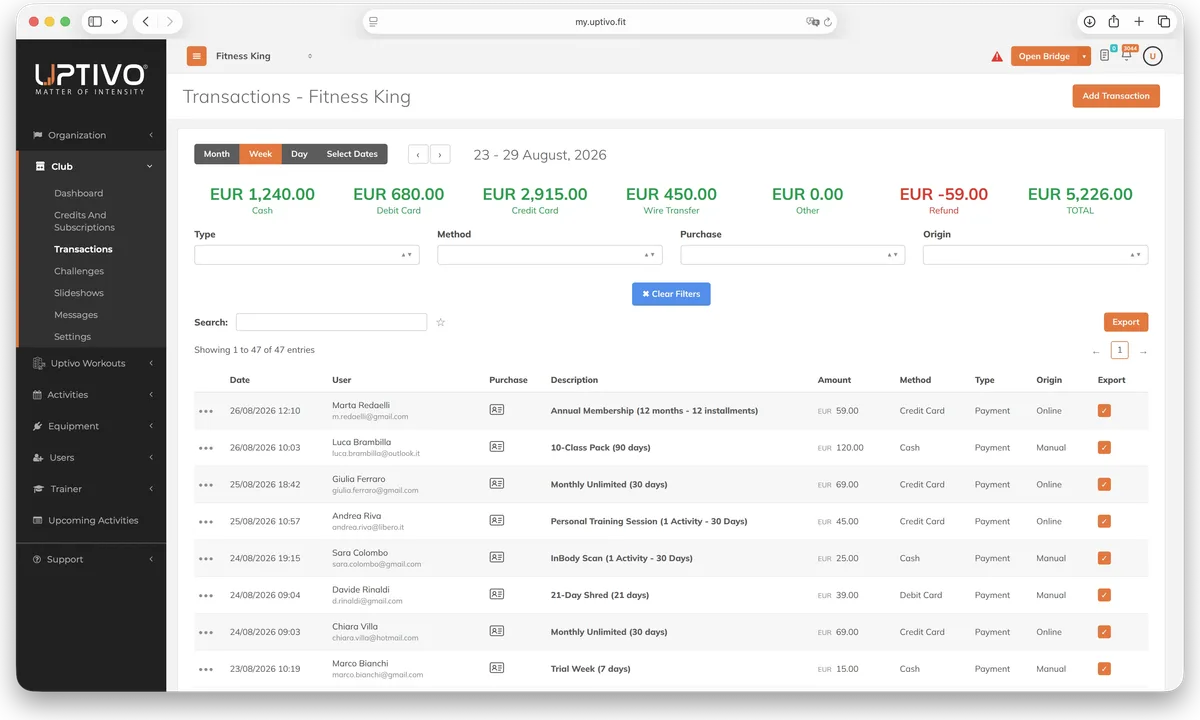Open Credits And Subscriptions menu item

pyautogui.click(x=84, y=221)
